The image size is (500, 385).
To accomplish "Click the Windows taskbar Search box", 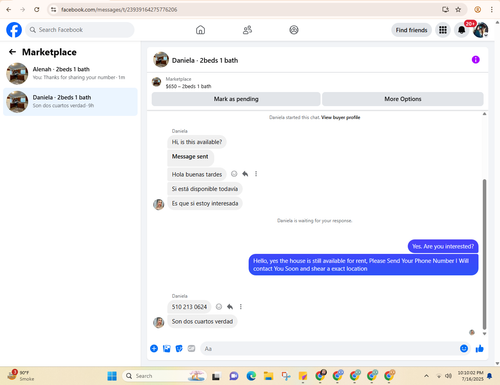I will pyautogui.click(x=164, y=376).
